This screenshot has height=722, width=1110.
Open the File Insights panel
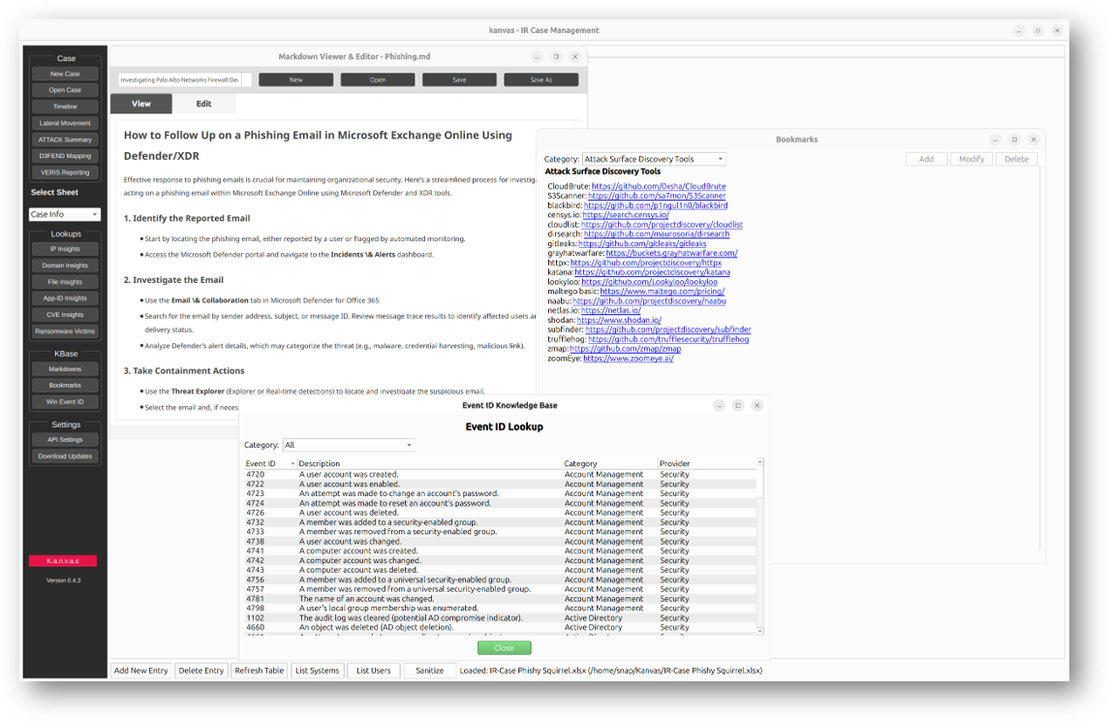point(64,281)
